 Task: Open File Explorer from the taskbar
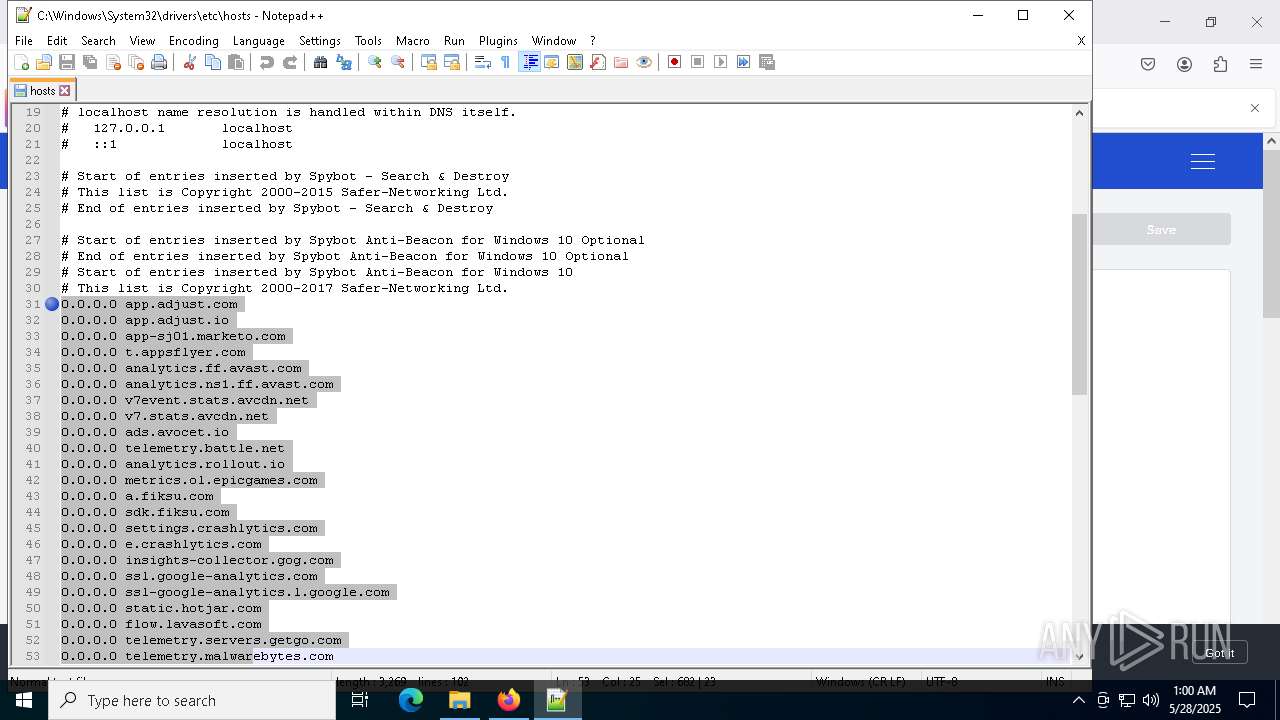[x=460, y=700]
